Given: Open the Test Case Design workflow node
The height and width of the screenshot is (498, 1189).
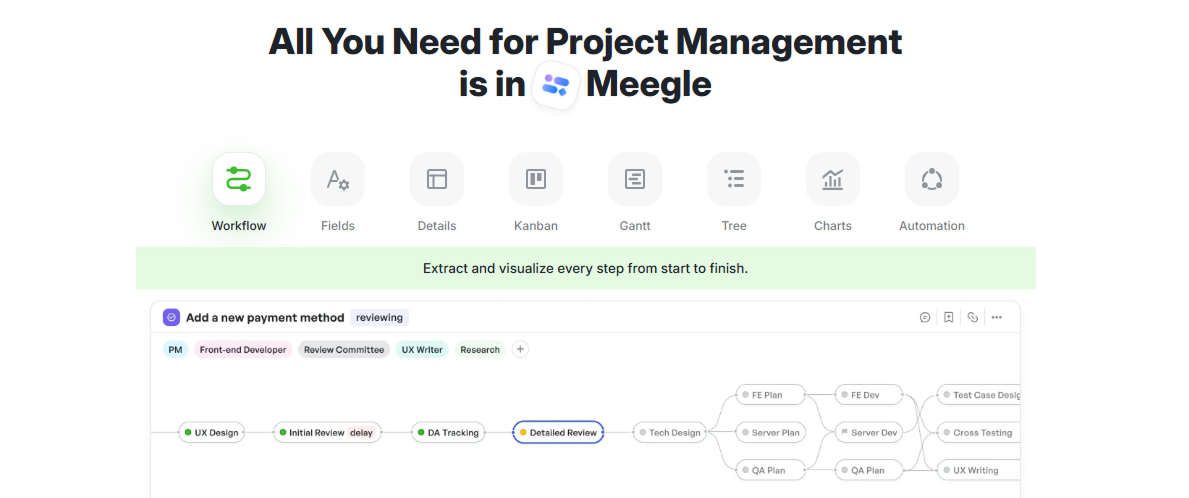Looking at the screenshot, I should 979,395.
